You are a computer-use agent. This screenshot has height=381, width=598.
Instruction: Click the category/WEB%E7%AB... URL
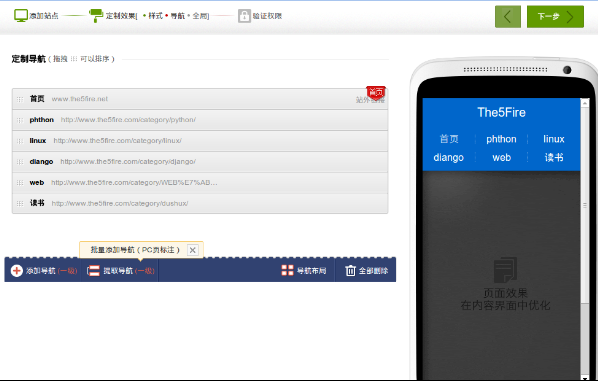(134, 183)
